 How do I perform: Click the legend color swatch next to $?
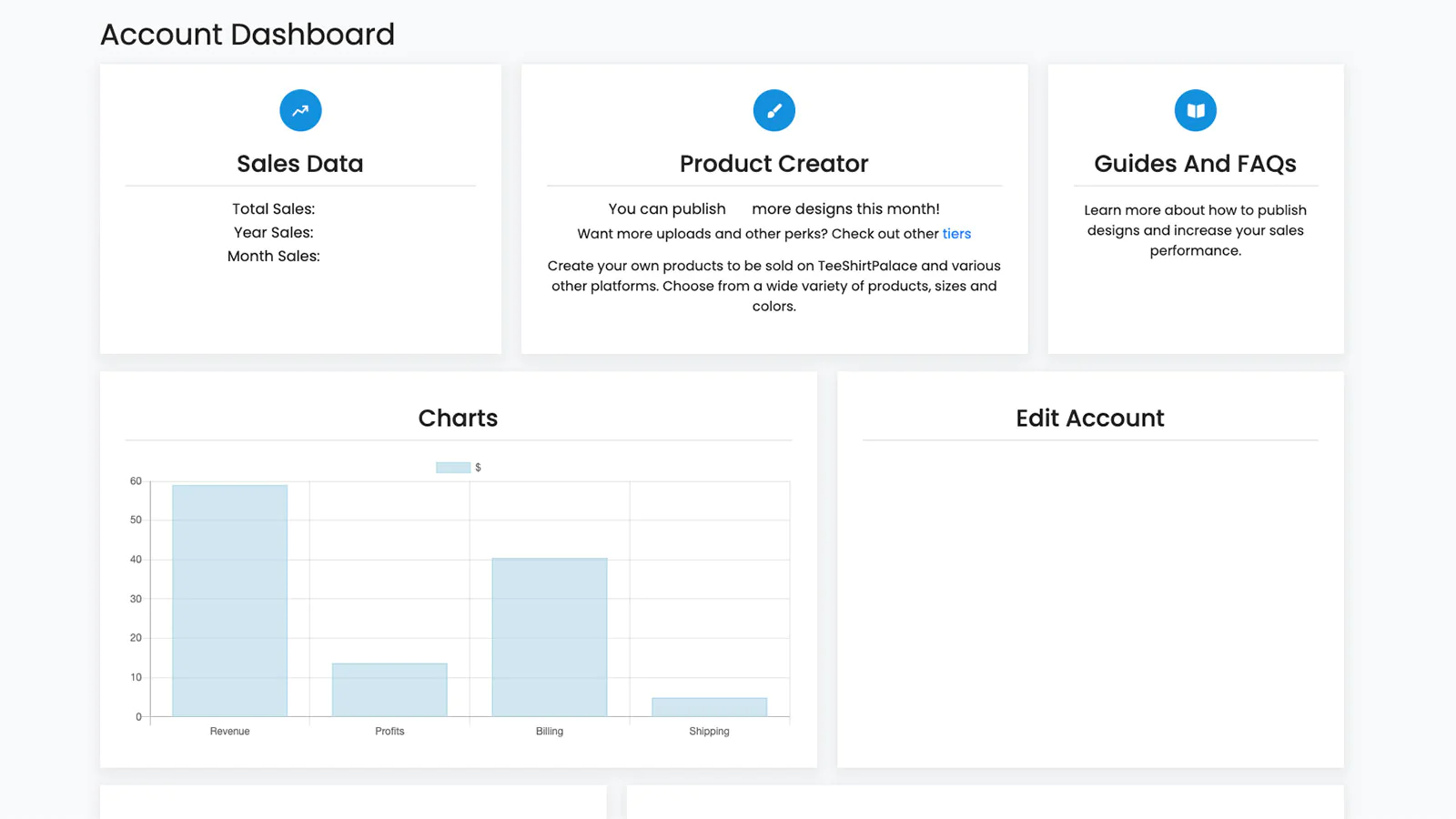[451, 467]
